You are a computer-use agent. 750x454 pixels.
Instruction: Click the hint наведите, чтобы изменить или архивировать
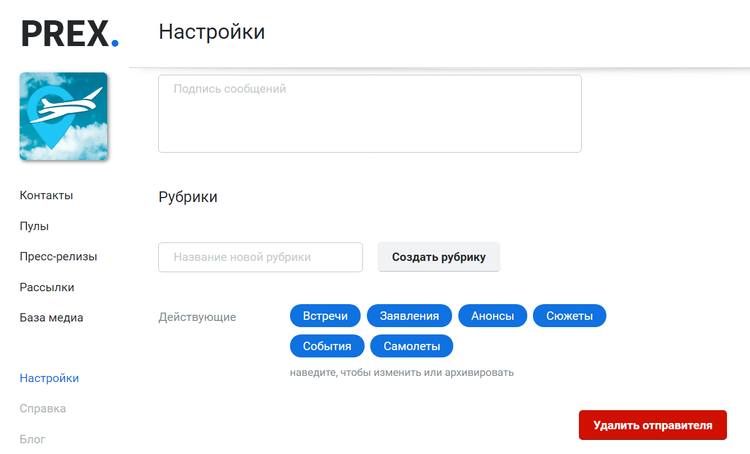pyautogui.click(x=402, y=372)
